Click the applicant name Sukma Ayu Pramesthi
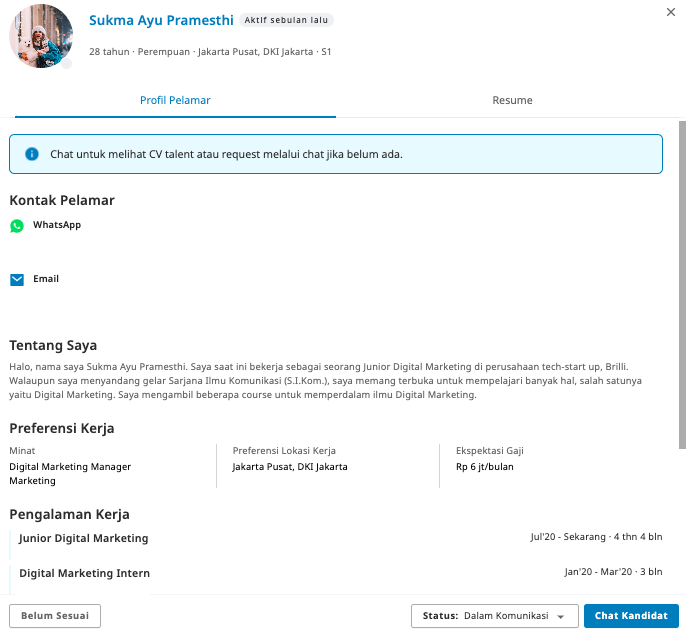686x639 pixels. (161, 20)
